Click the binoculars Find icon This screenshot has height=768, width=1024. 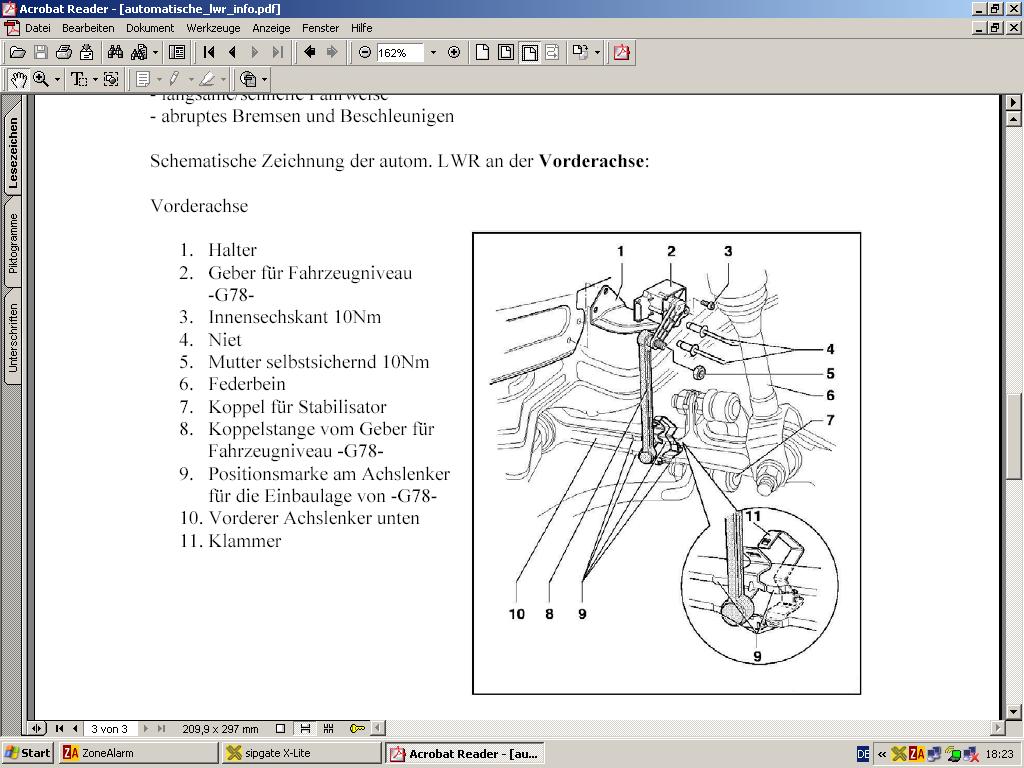coord(115,52)
